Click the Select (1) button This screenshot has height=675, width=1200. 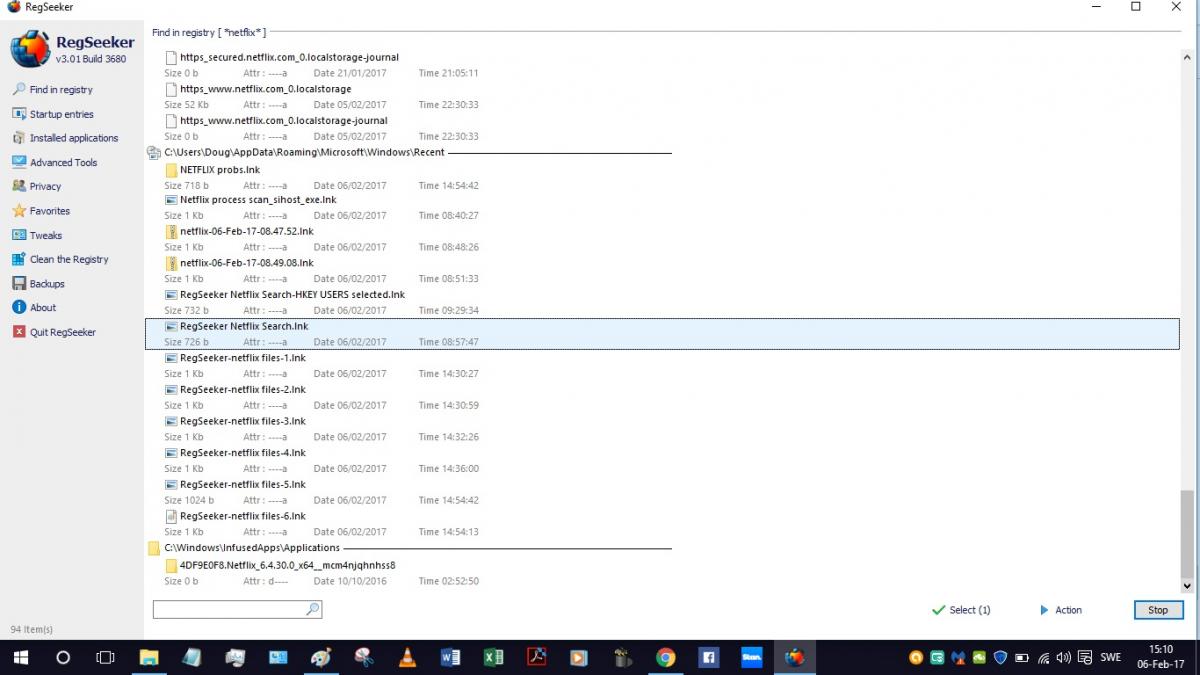(961, 610)
